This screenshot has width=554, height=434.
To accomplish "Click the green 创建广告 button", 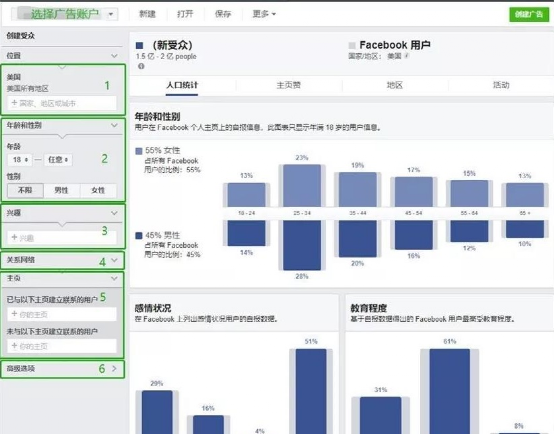I will pos(529,14).
